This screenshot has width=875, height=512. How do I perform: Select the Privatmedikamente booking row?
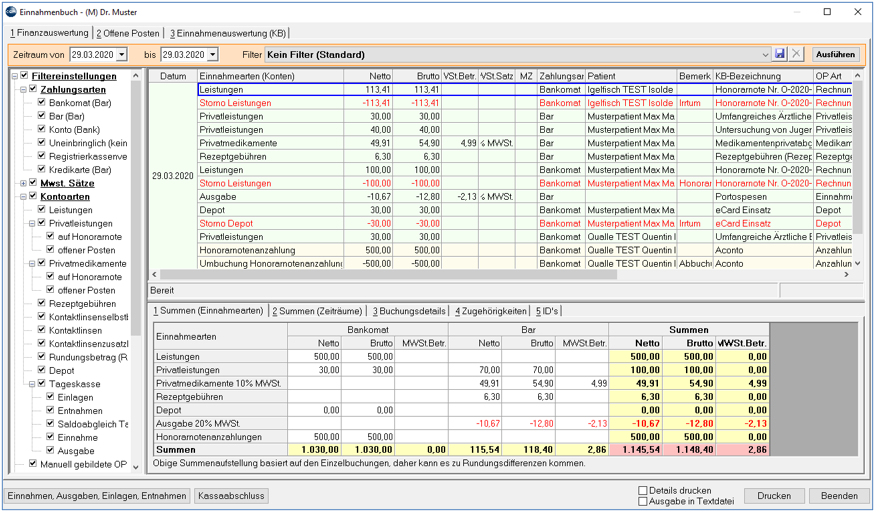[525, 143]
